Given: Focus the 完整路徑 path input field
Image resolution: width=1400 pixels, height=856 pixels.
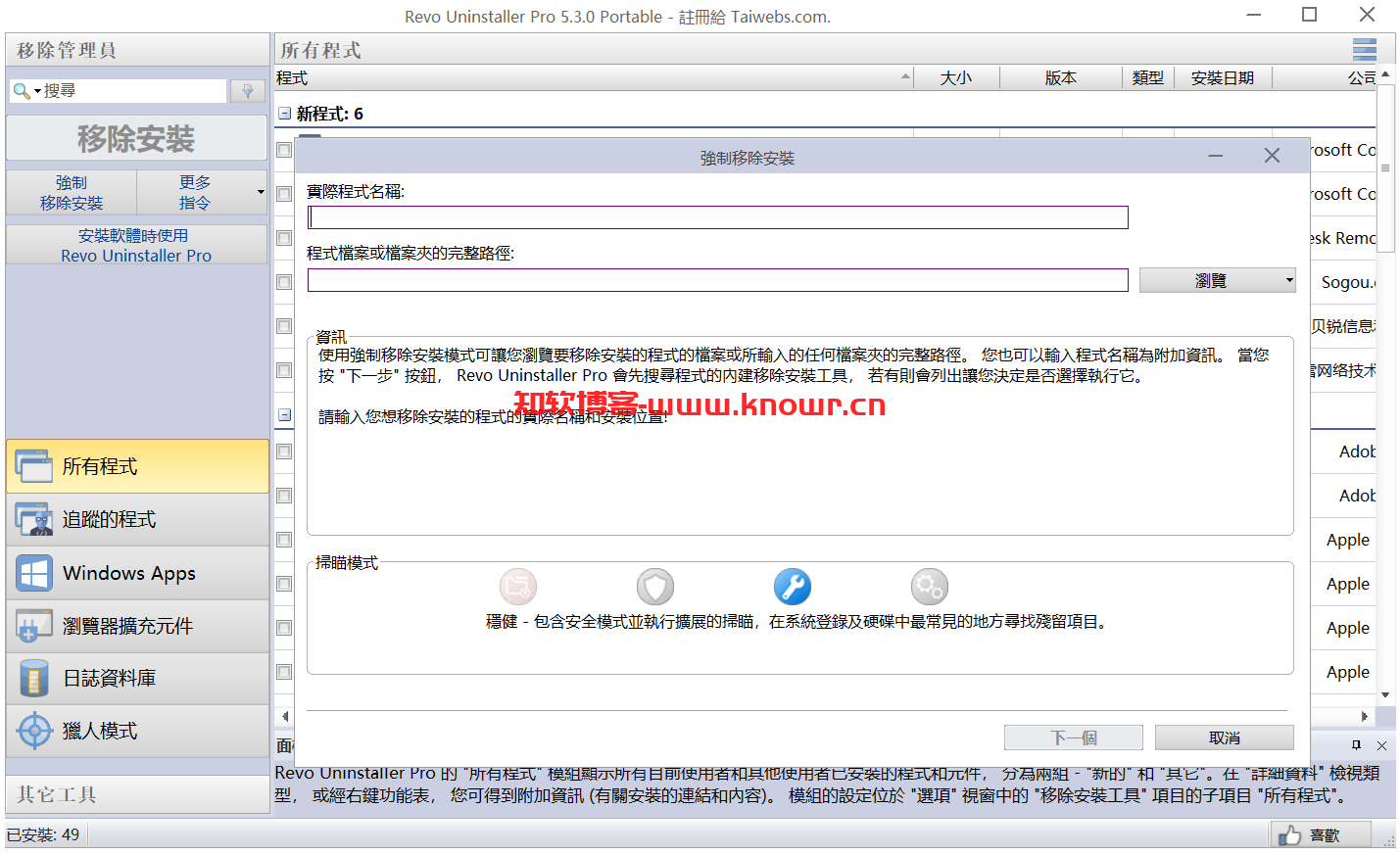Looking at the screenshot, I should pos(718,280).
